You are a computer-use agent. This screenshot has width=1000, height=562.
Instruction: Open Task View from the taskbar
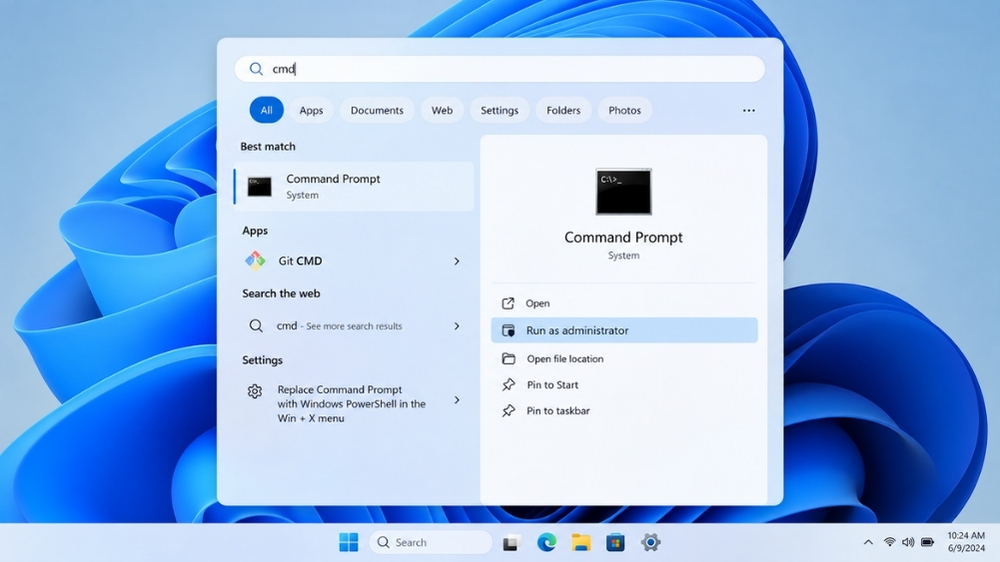510,543
